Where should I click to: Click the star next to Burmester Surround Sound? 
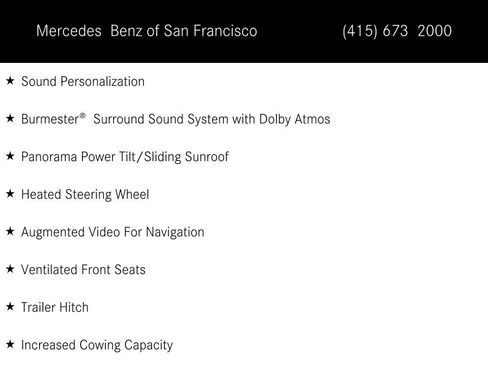pyautogui.click(x=10, y=118)
